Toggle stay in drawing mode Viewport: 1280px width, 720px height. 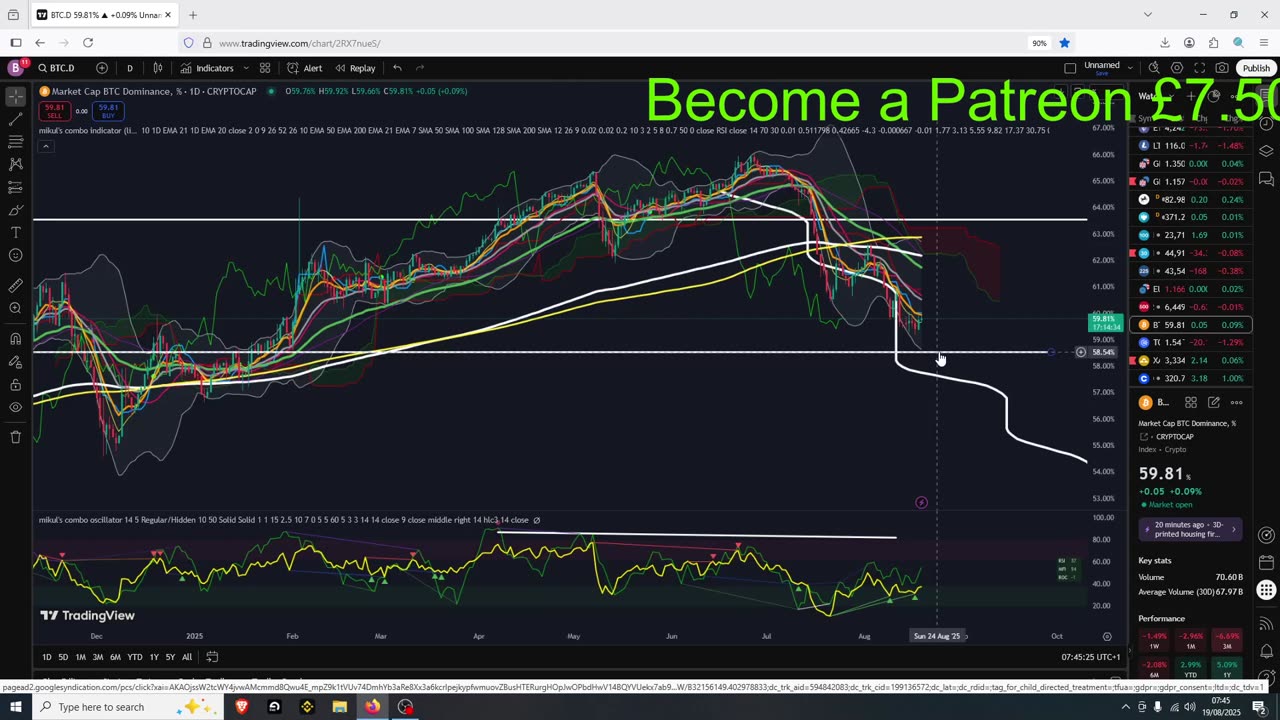point(16,362)
